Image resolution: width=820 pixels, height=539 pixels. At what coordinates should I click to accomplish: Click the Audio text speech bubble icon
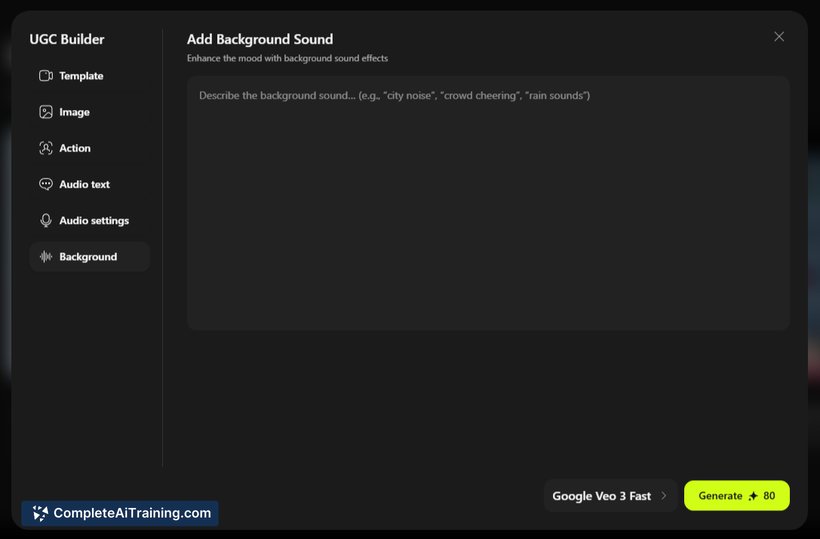(46, 184)
